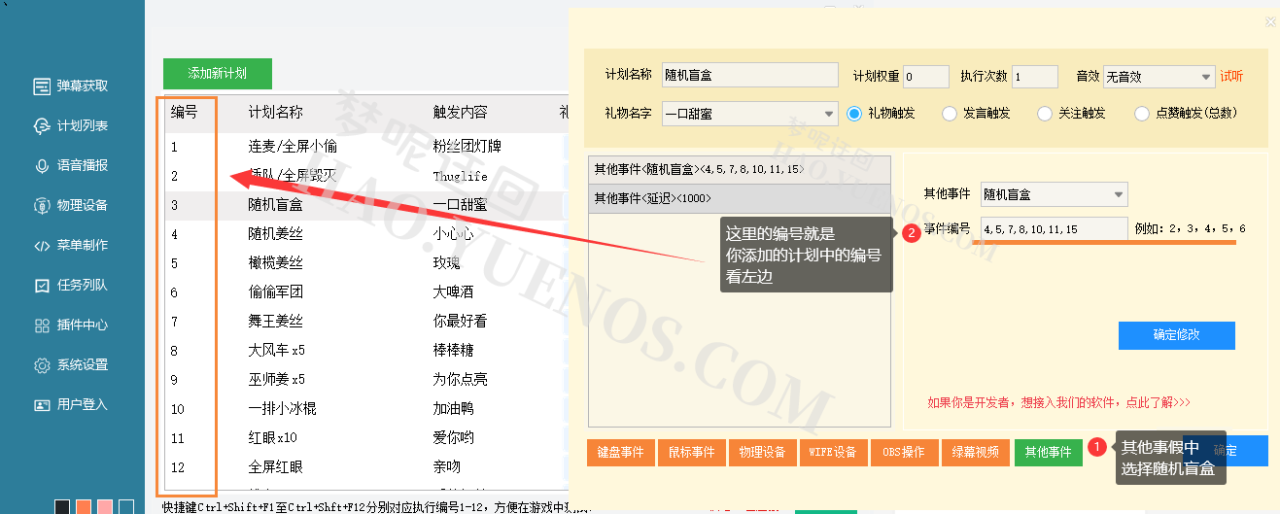The width and height of the screenshot is (1280, 514).
Task: Pick the teal blue theme color swatch
Action: [x=126, y=508]
